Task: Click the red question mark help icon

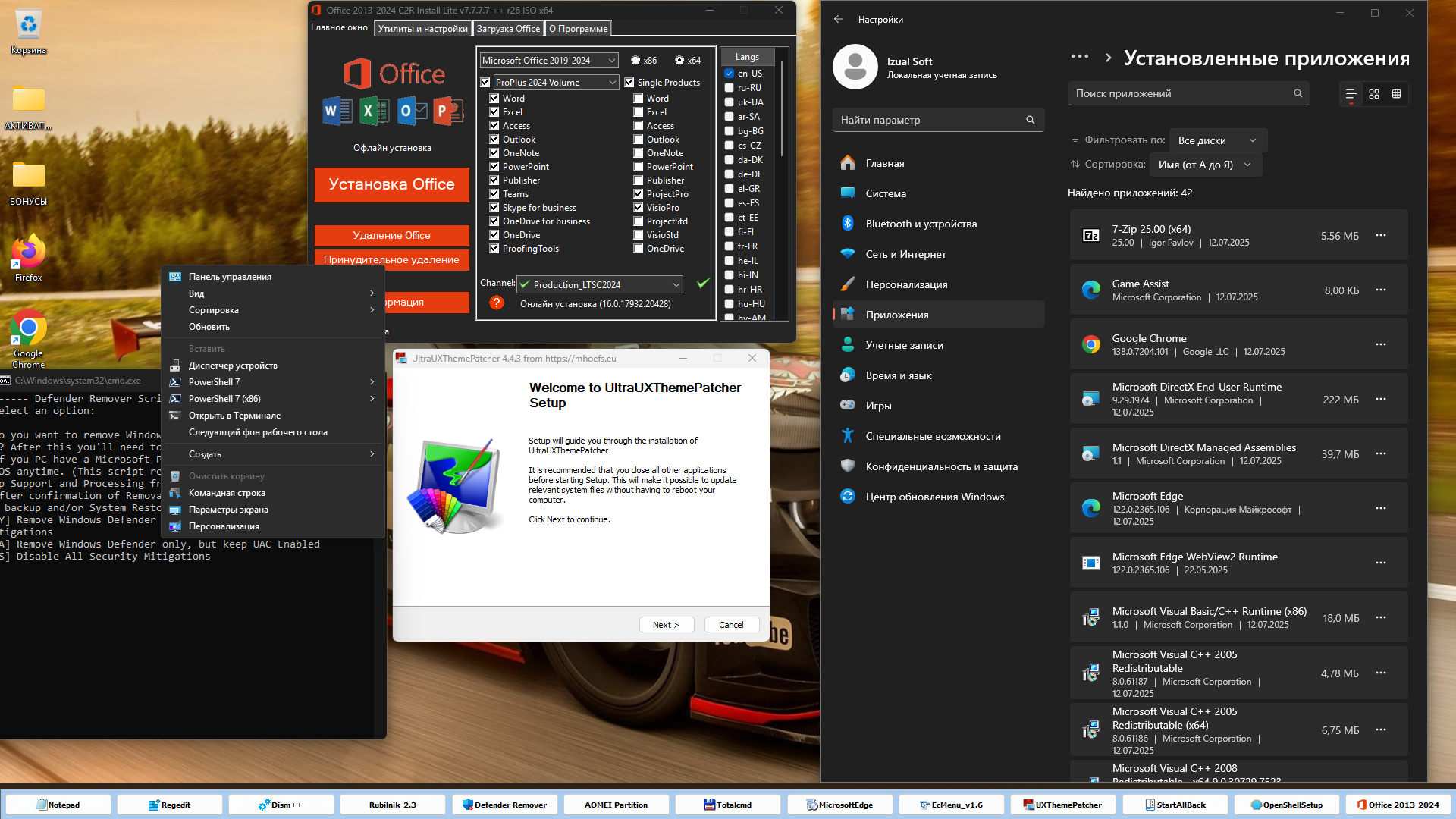Action: (x=497, y=303)
